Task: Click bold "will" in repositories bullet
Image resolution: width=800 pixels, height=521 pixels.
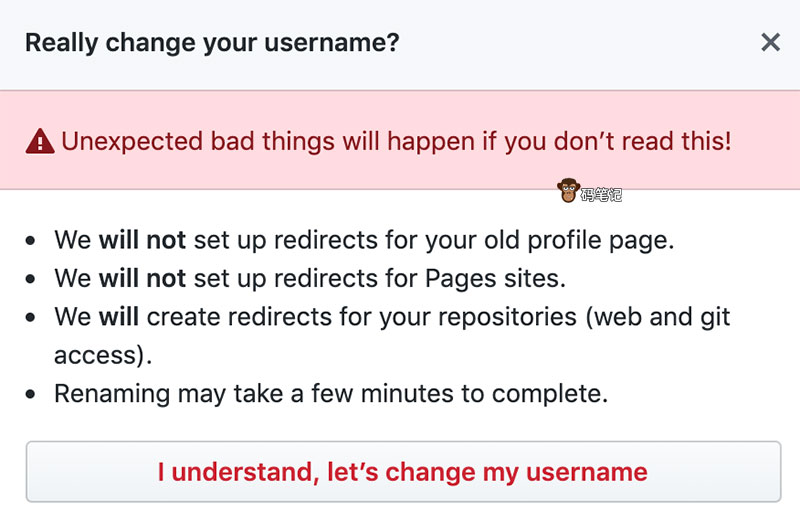Action: [x=119, y=318]
